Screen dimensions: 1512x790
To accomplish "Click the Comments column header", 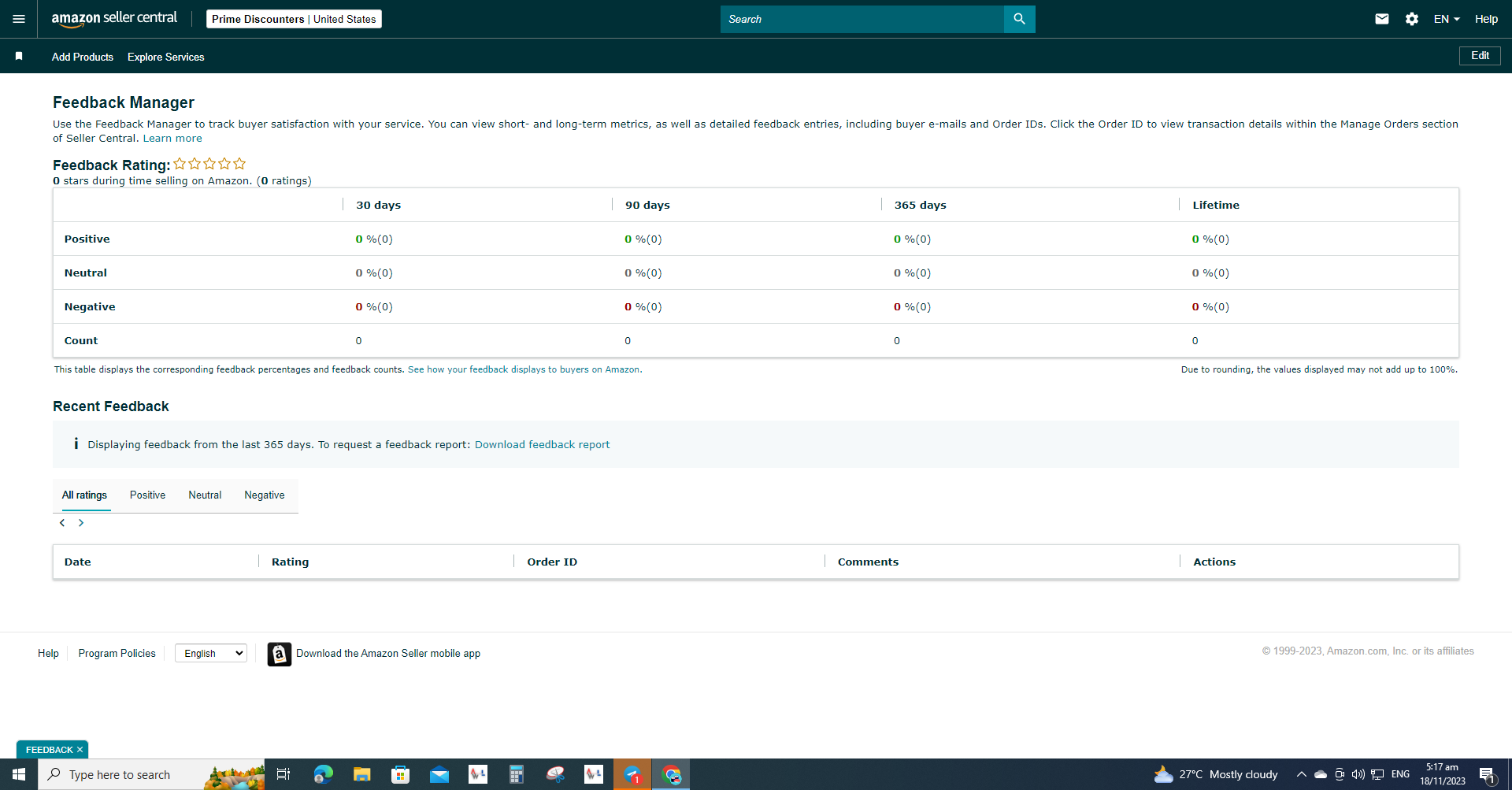I will coord(868,562).
